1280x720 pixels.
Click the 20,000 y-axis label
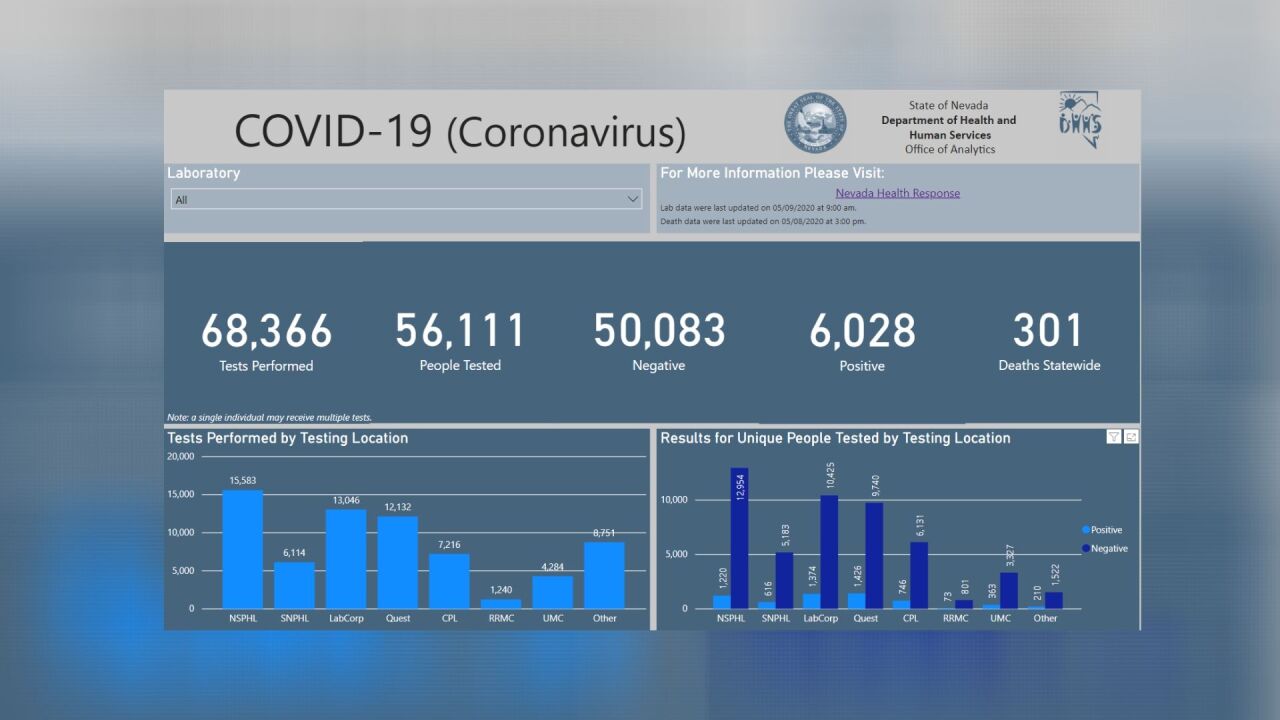tap(181, 457)
